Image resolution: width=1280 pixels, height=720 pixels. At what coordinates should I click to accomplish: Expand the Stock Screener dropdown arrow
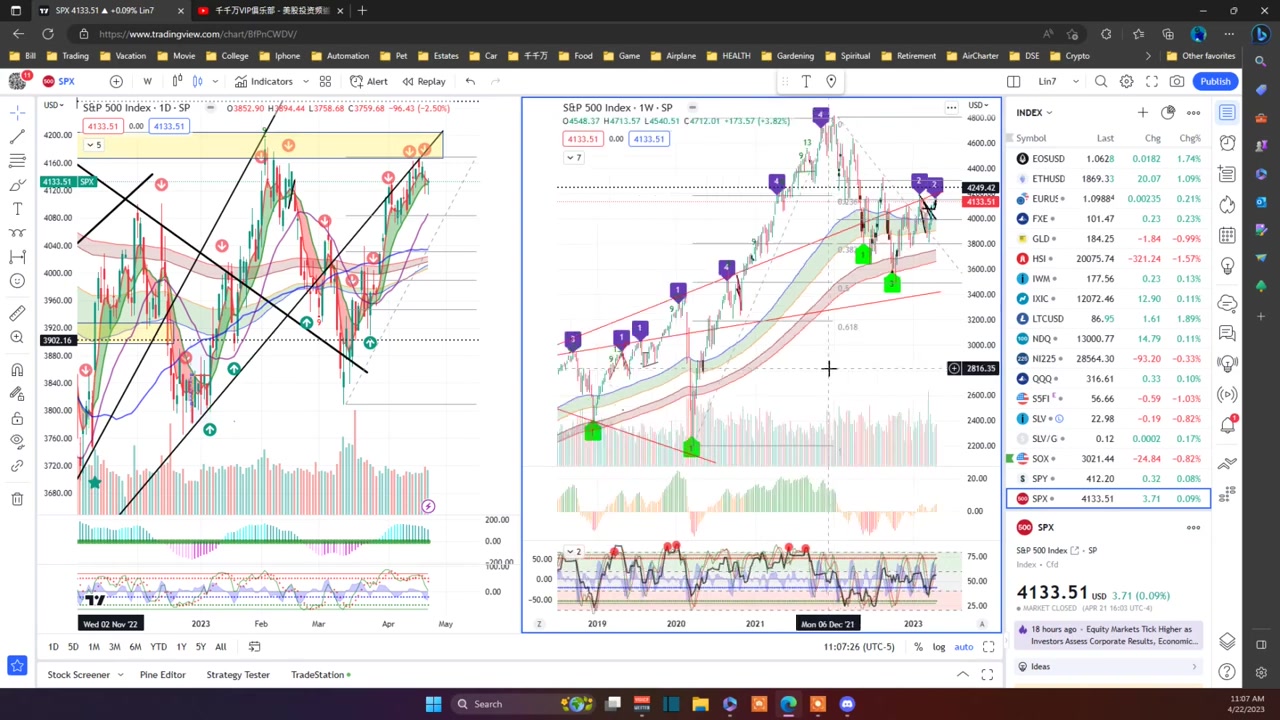tap(121, 675)
